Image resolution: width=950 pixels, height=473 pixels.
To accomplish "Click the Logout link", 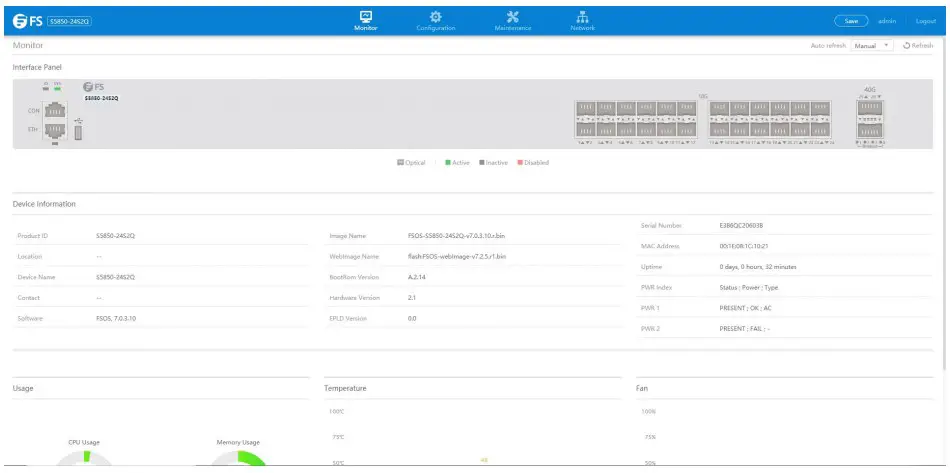I will [x=926, y=21].
